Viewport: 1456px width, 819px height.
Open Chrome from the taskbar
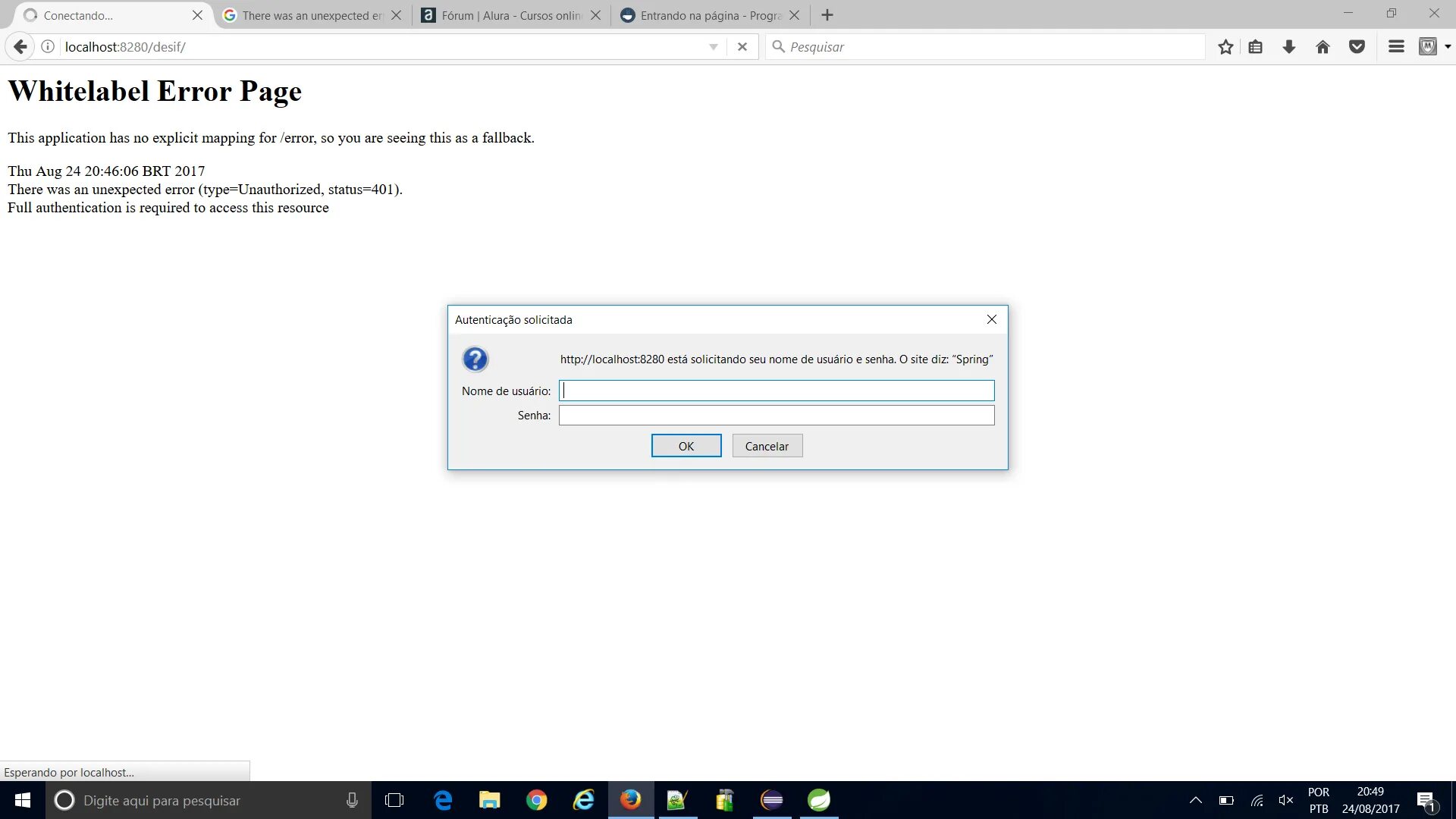click(x=537, y=800)
